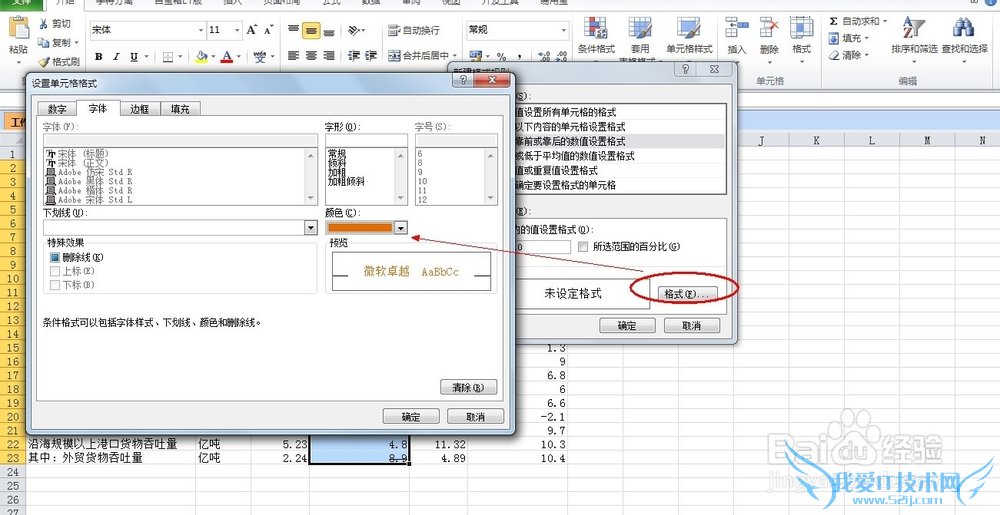
Task: Click the Increase Font Size icon
Action: pos(252,30)
